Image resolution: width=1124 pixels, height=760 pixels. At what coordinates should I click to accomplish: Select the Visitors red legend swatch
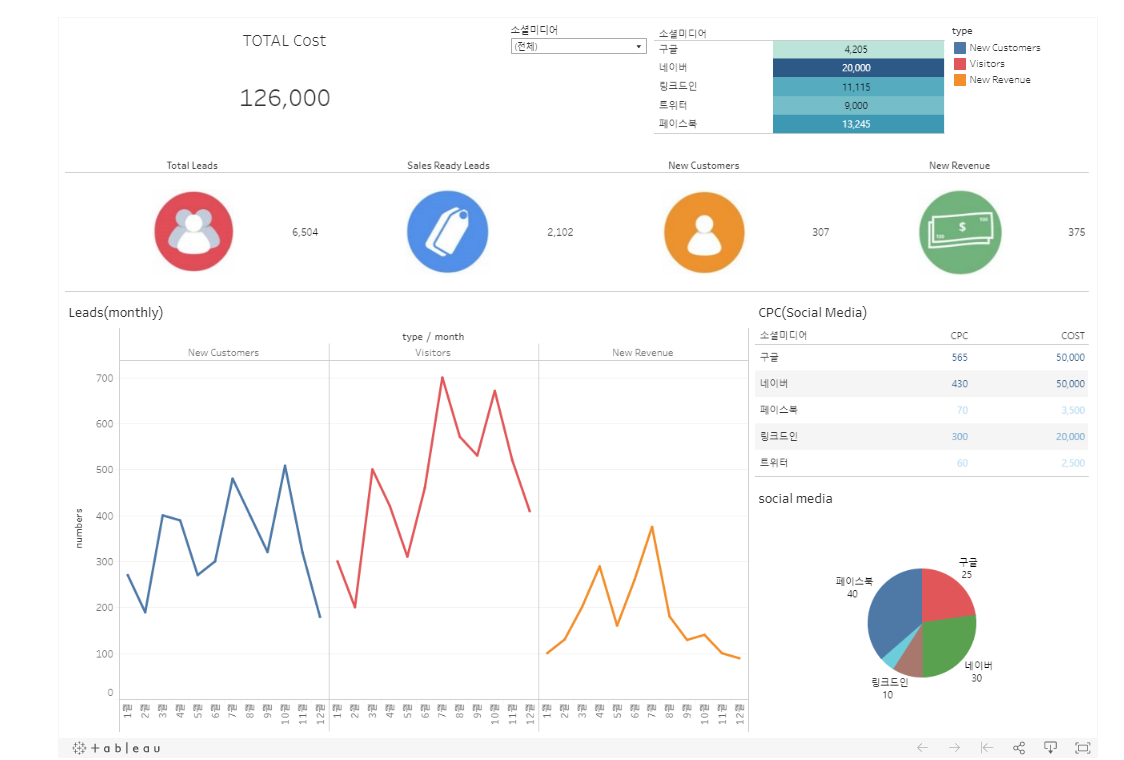click(960, 64)
